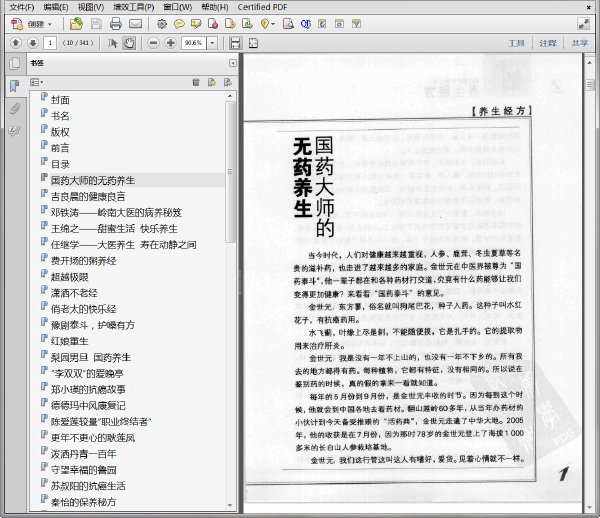
Task: Open the zoom percentage dropdown arrow
Action: 212,43
